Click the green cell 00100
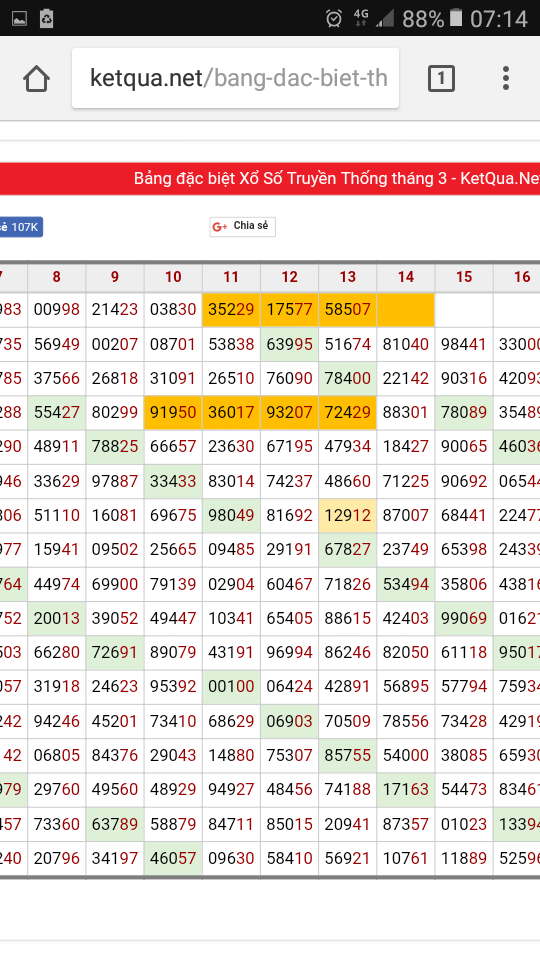 click(231, 687)
